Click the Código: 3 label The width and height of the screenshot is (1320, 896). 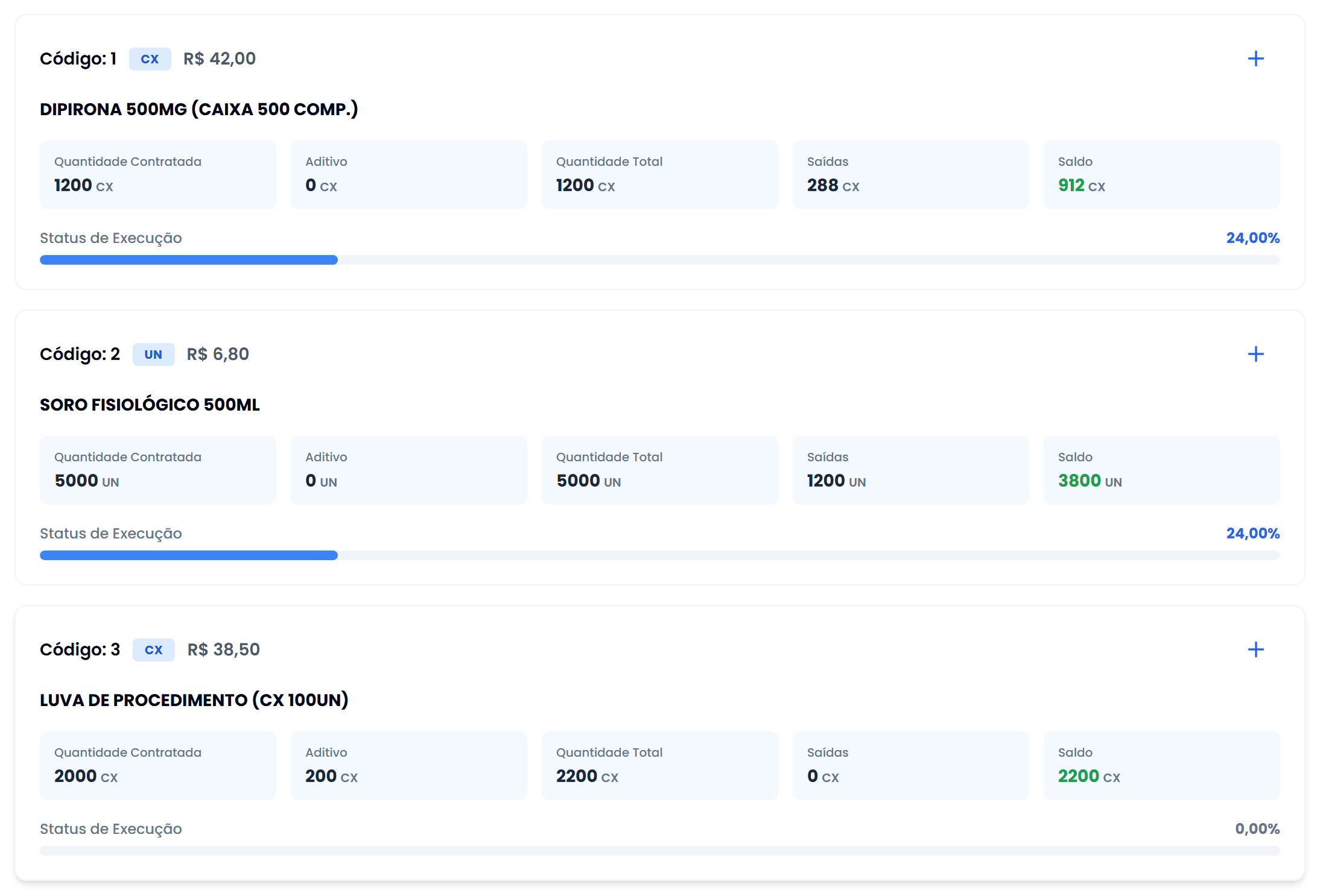point(80,649)
